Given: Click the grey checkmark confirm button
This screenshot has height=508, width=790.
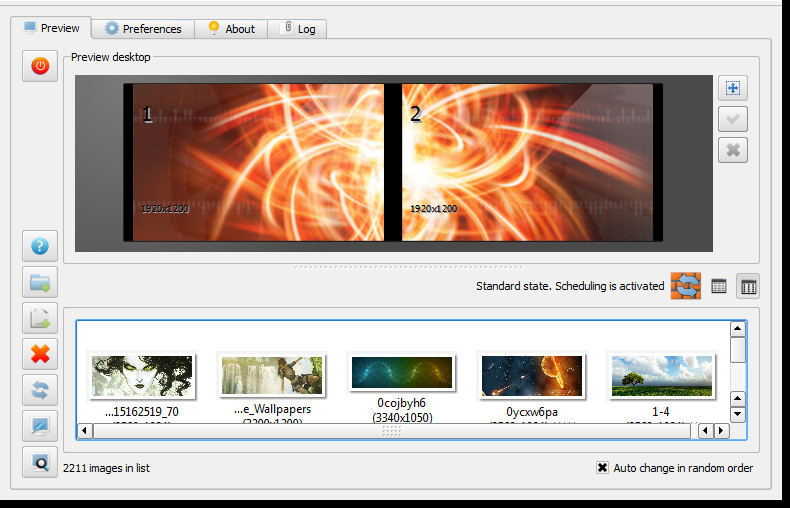Looking at the screenshot, I should click(733, 119).
